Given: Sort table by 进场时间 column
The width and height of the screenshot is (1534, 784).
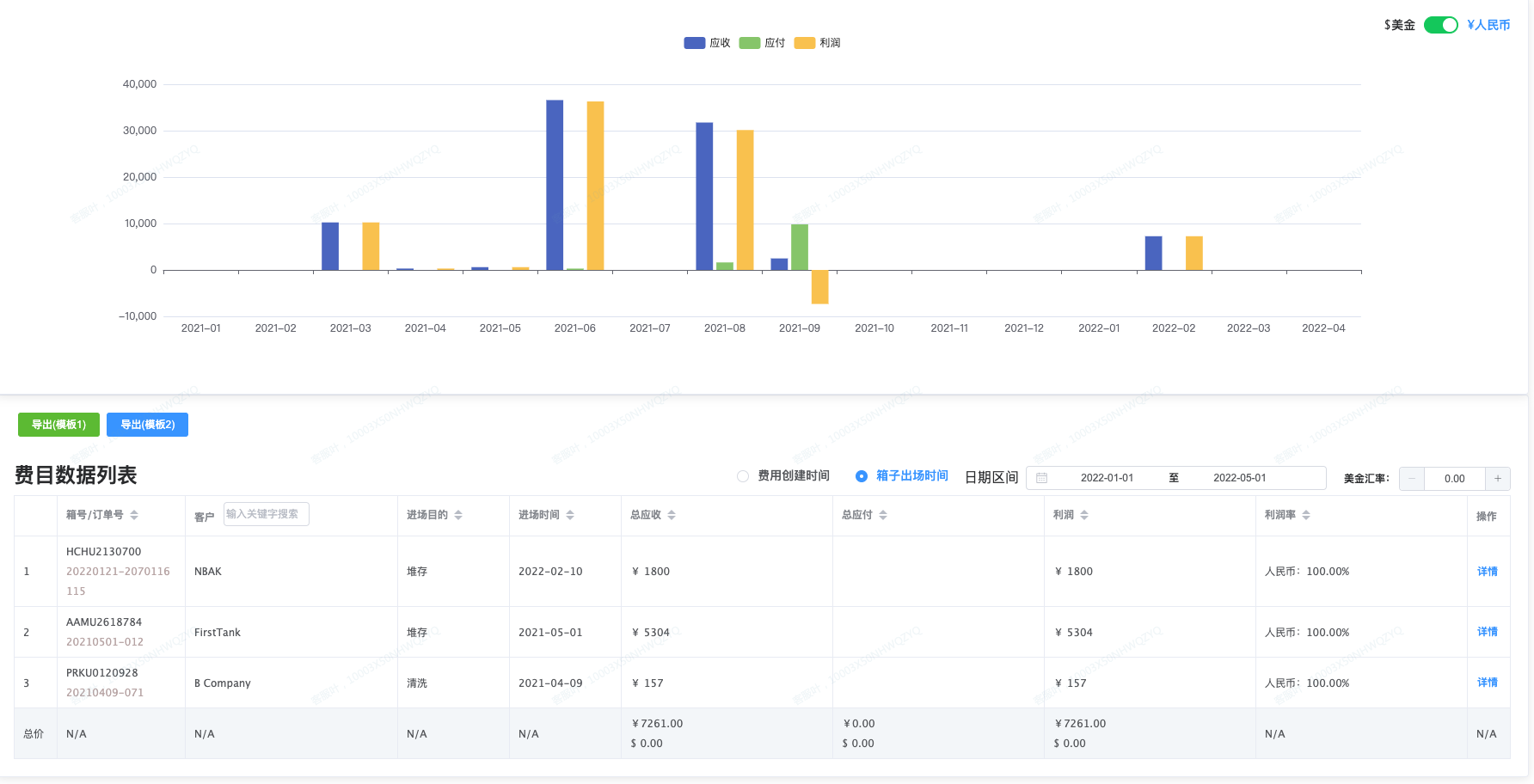Looking at the screenshot, I should (570, 515).
